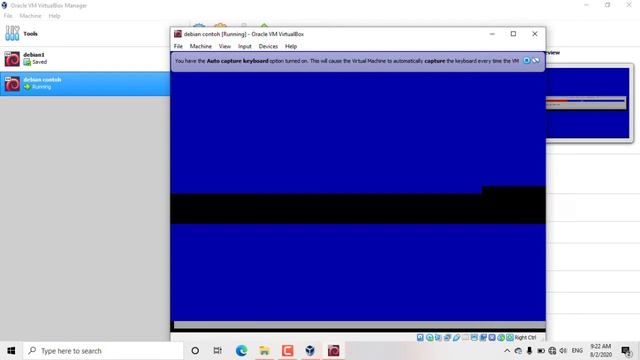
Task: Click the debian contoh window title icon
Action: pos(178,34)
